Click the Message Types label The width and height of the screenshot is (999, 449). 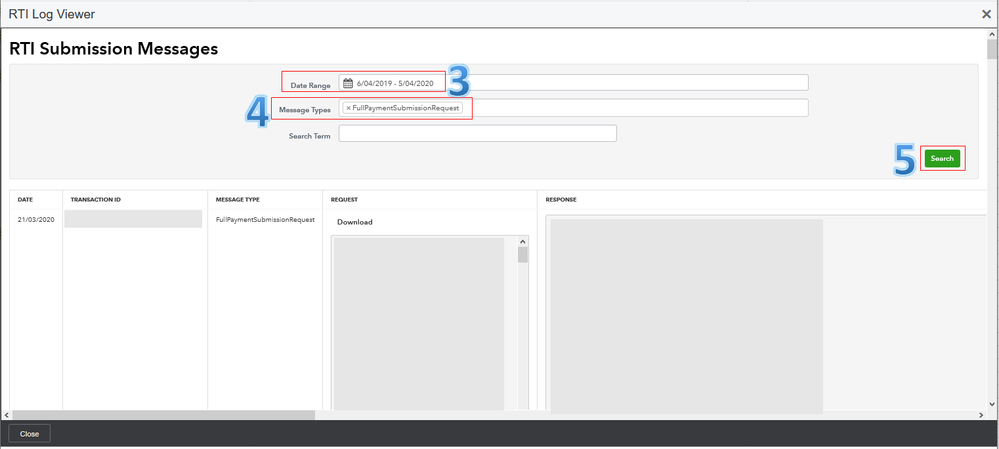(305, 110)
